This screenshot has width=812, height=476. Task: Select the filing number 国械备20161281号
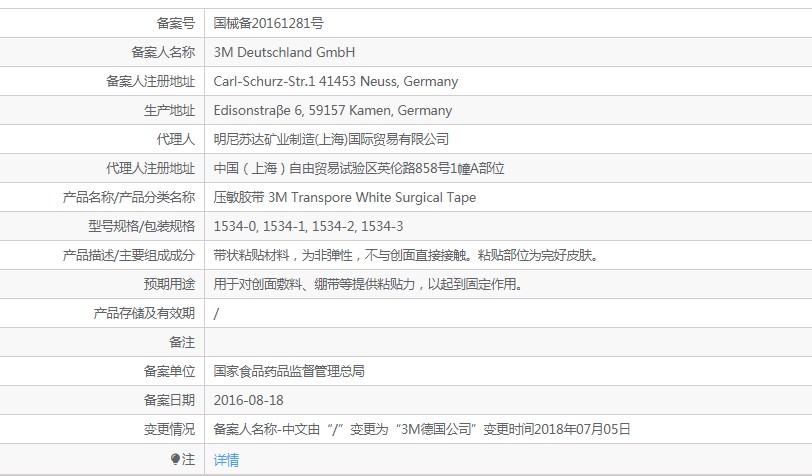pos(269,23)
